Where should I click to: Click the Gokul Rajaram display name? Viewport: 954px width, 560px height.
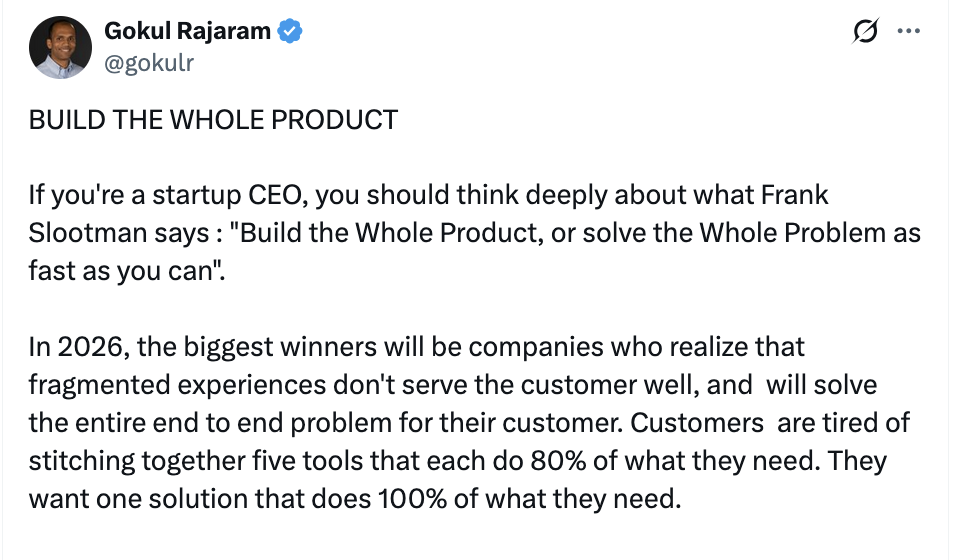point(188,32)
